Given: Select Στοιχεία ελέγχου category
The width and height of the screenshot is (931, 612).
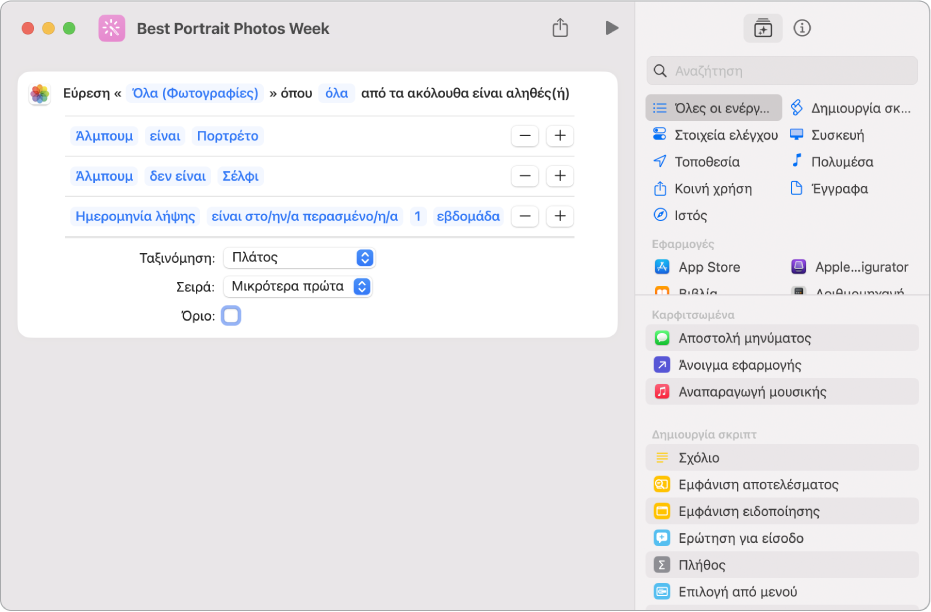Looking at the screenshot, I should pos(715,135).
